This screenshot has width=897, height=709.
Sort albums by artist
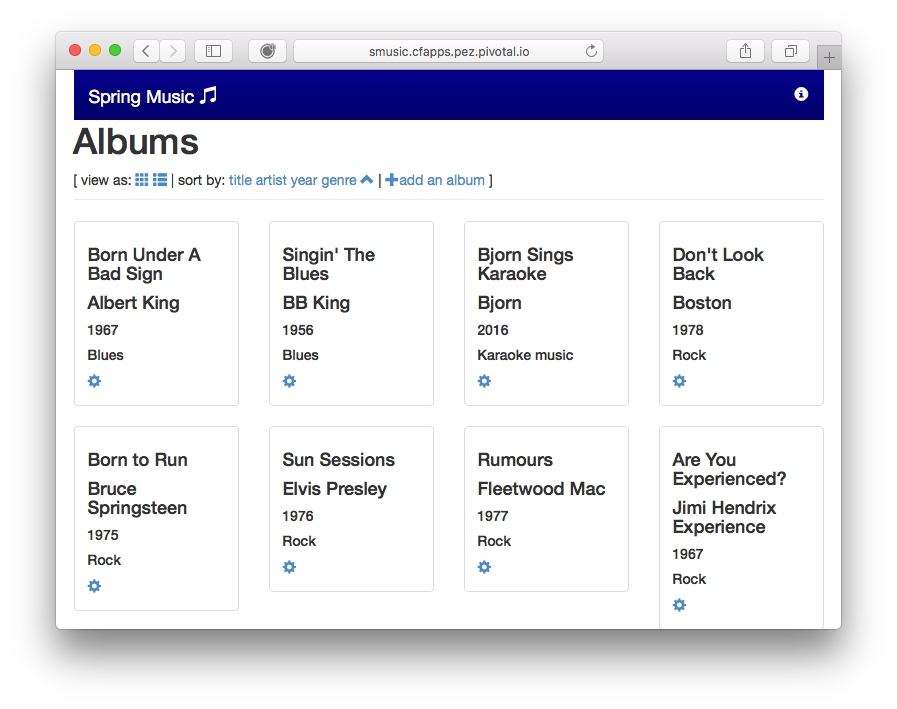271,180
